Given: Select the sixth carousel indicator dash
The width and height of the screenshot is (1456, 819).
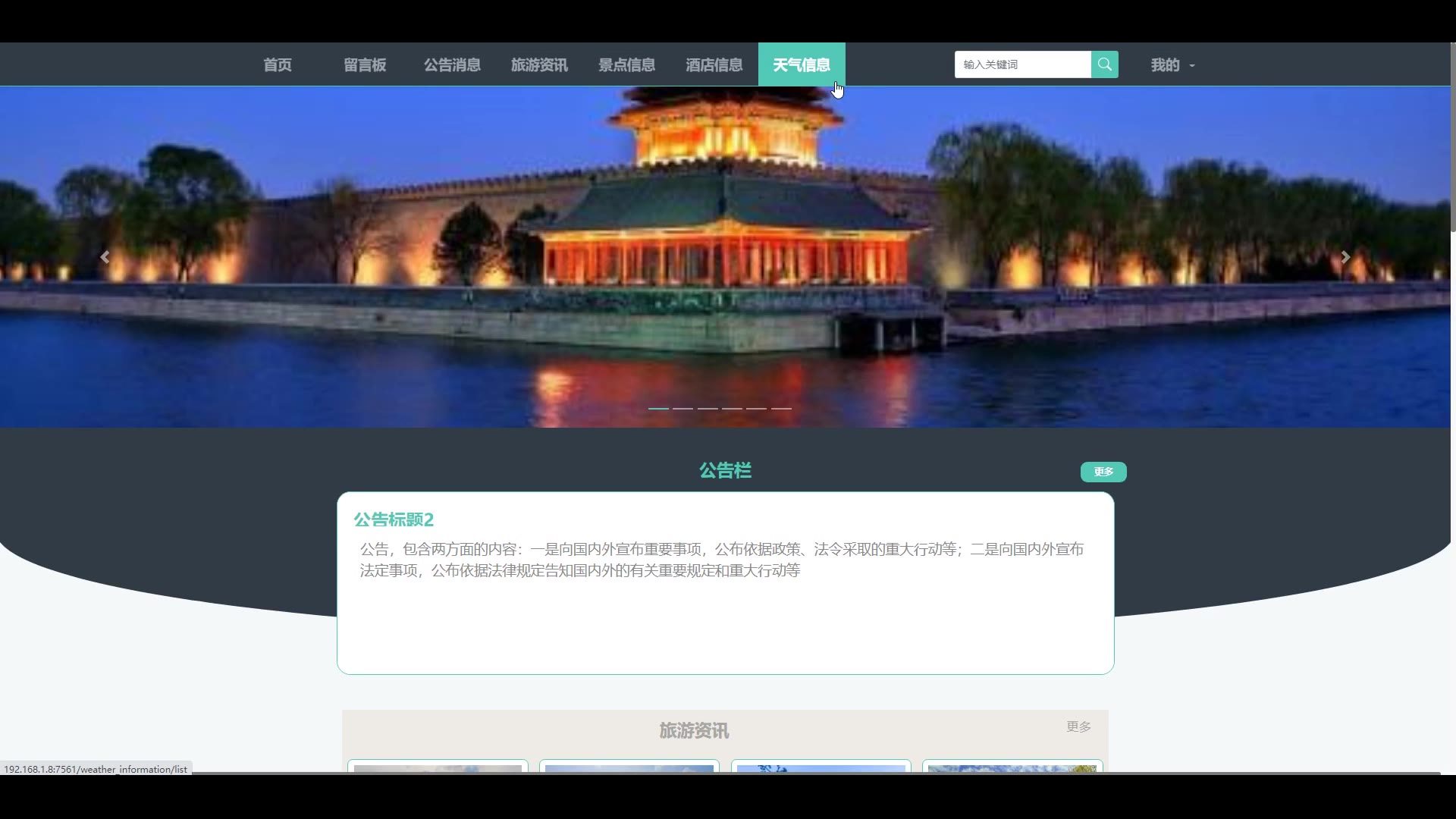Looking at the screenshot, I should [781, 408].
